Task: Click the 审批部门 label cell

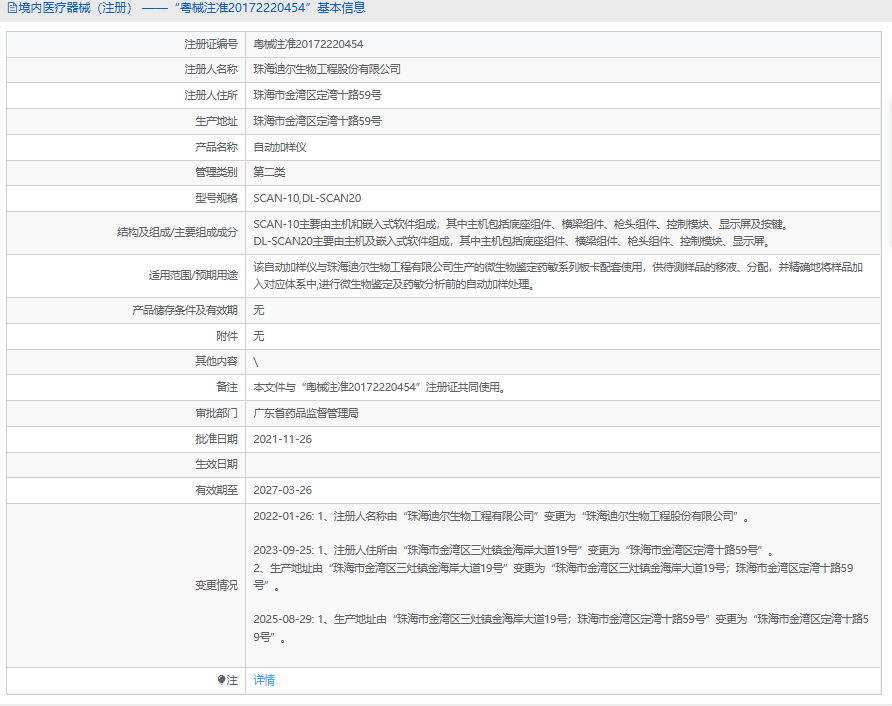Action: click(x=126, y=414)
